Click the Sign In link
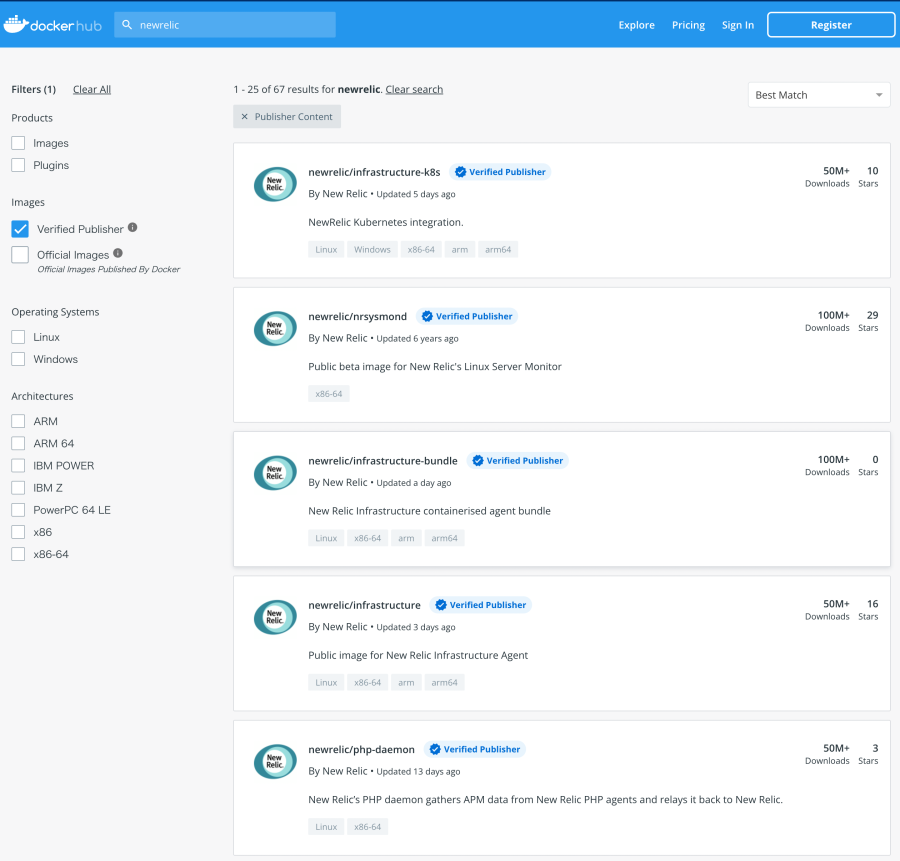Viewport: 900px width, 861px height. 737,25
